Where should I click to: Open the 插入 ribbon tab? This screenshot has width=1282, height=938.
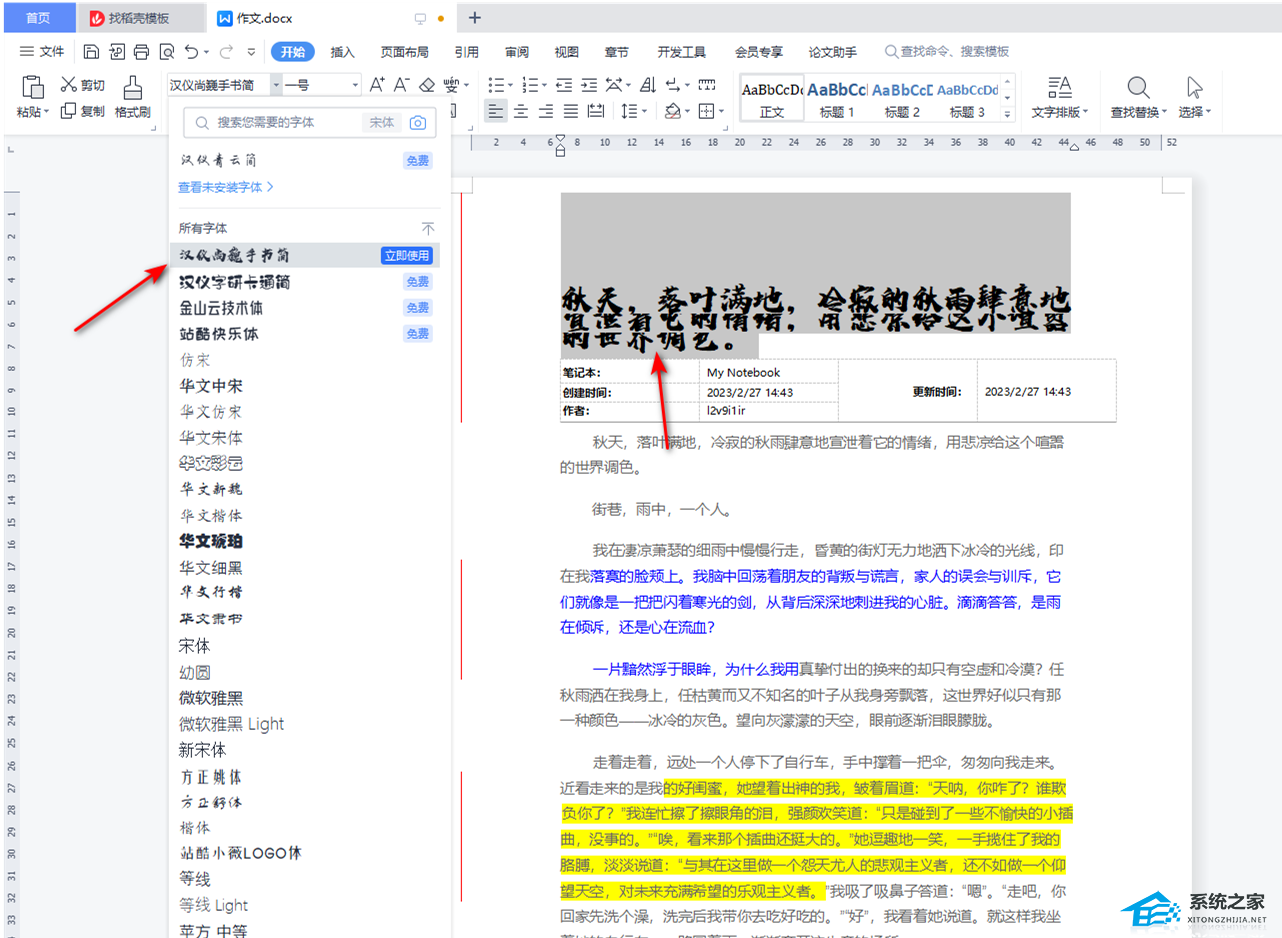(x=343, y=52)
